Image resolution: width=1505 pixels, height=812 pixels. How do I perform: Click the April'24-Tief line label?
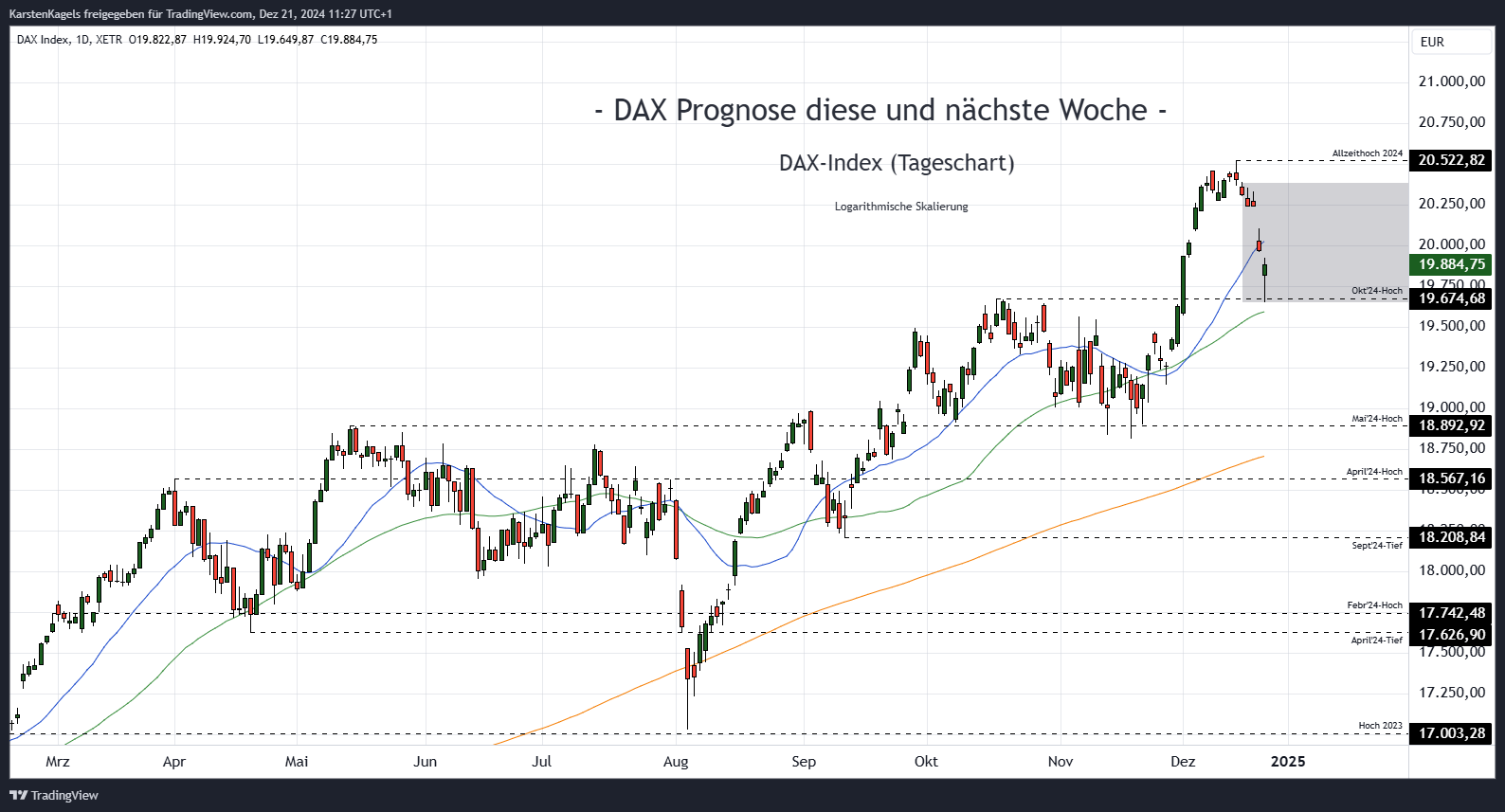[1376, 641]
